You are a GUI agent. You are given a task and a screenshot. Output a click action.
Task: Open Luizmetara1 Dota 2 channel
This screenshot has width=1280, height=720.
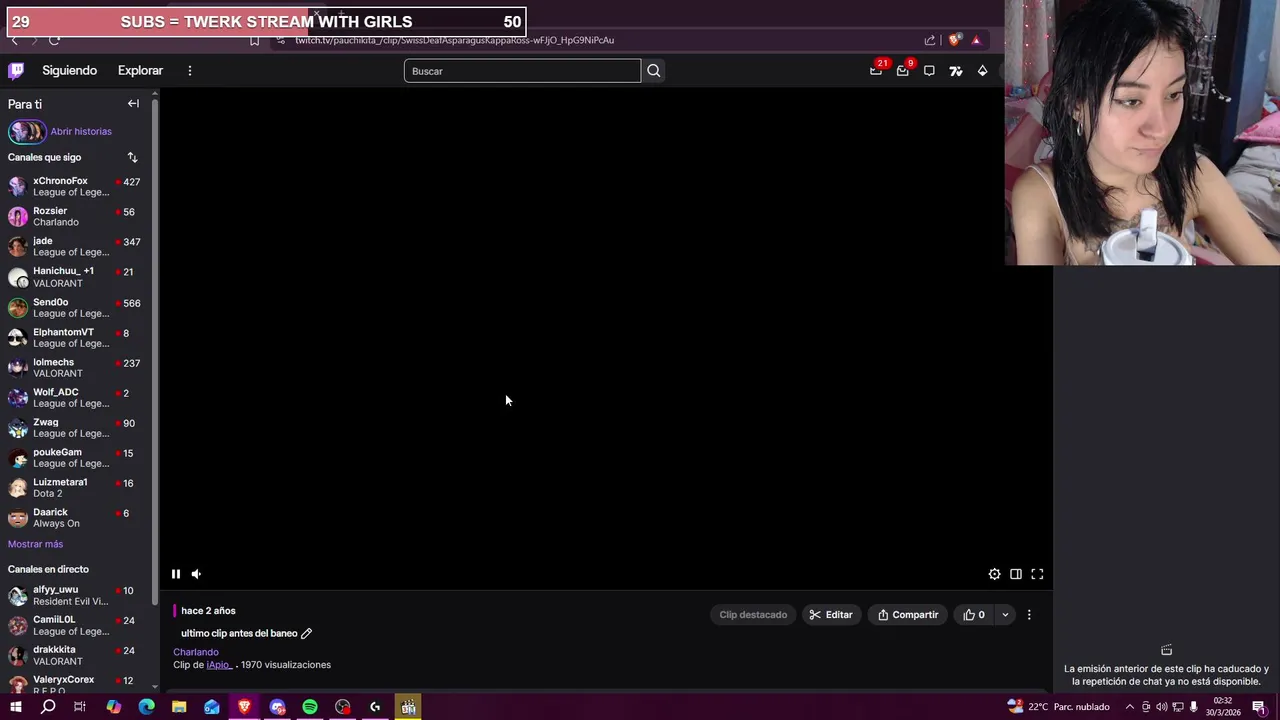point(76,487)
